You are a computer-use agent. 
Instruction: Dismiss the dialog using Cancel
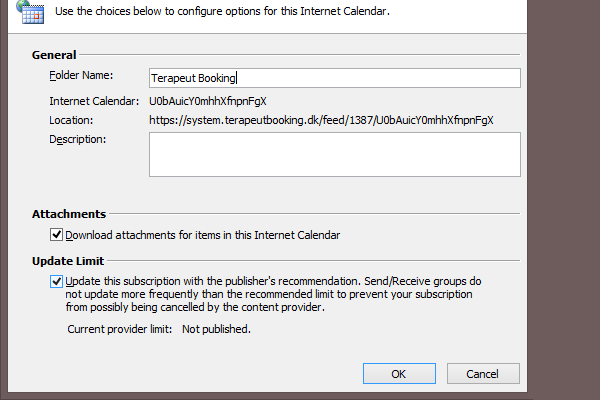(x=483, y=374)
